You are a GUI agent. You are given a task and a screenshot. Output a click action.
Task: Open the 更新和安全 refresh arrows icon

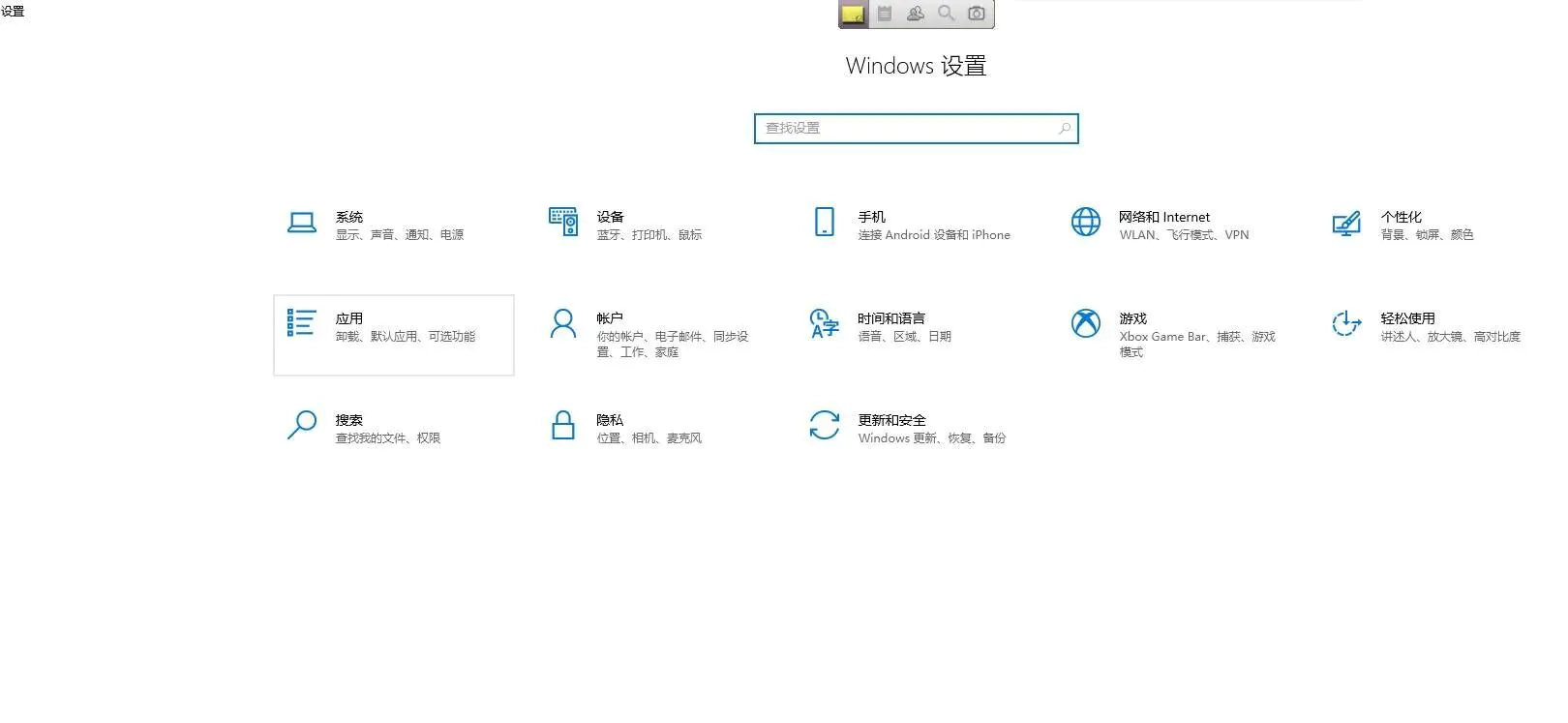pyautogui.click(x=825, y=425)
